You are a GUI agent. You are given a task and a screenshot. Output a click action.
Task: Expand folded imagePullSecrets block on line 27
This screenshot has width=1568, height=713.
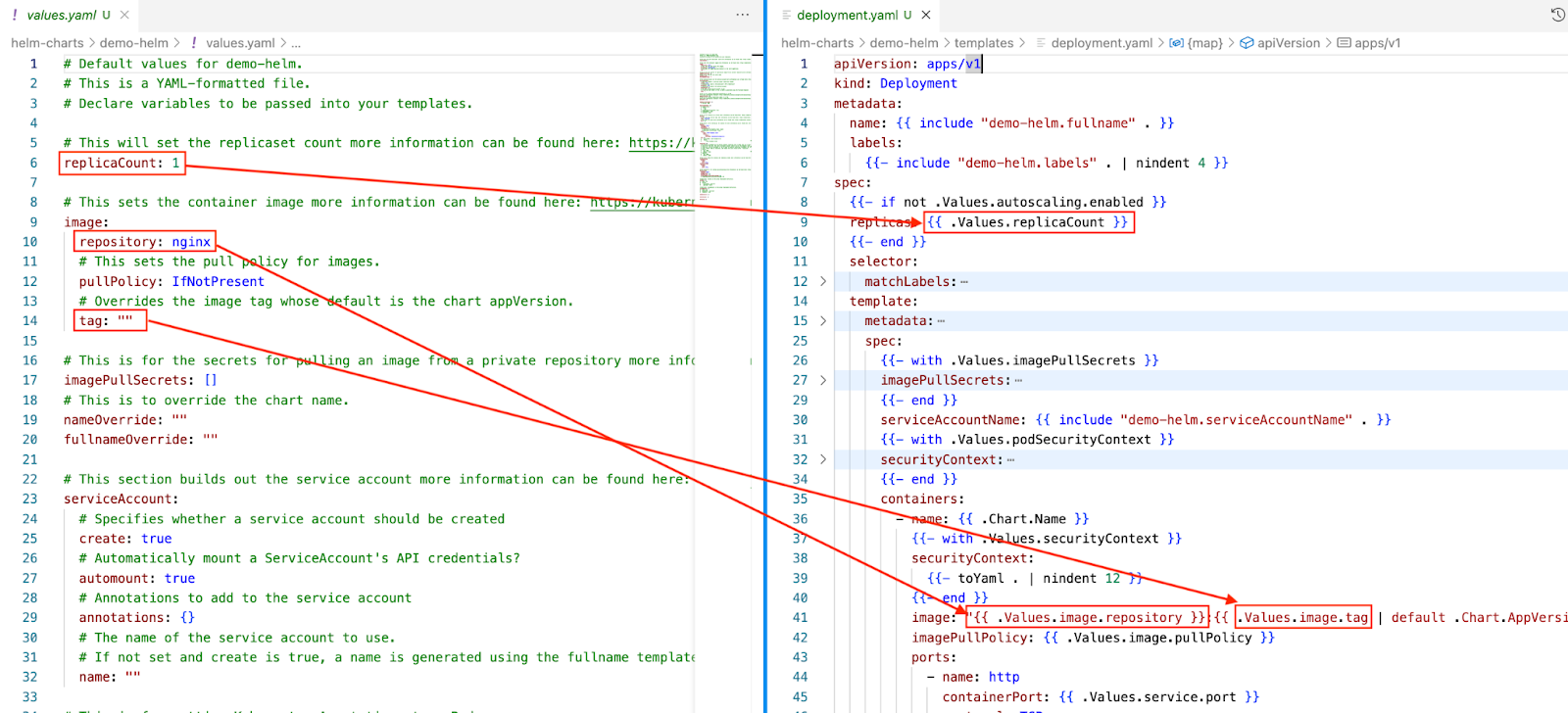click(823, 380)
